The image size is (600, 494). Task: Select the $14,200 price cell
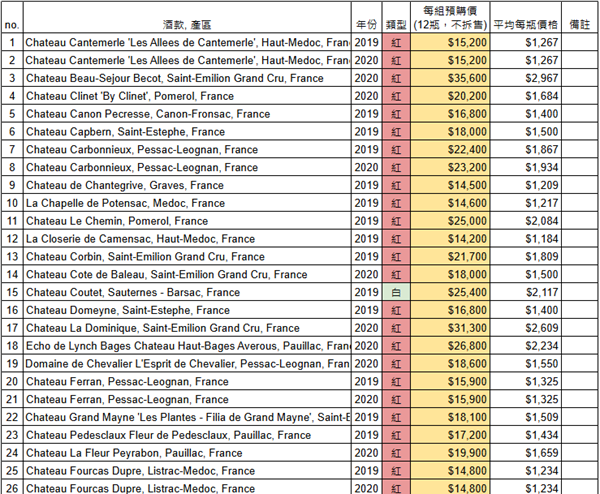[450, 239]
